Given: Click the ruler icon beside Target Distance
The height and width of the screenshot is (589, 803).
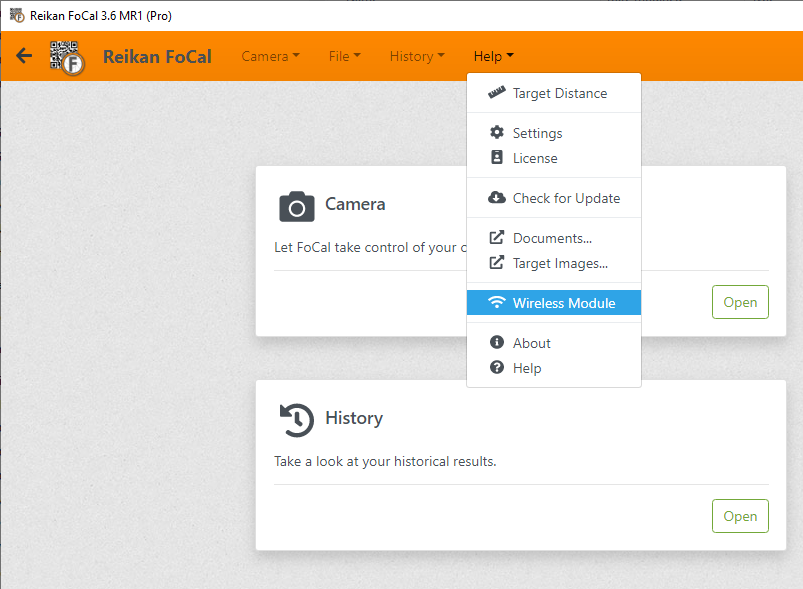Looking at the screenshot, I should pyautogui.click(x=496, y=93).
